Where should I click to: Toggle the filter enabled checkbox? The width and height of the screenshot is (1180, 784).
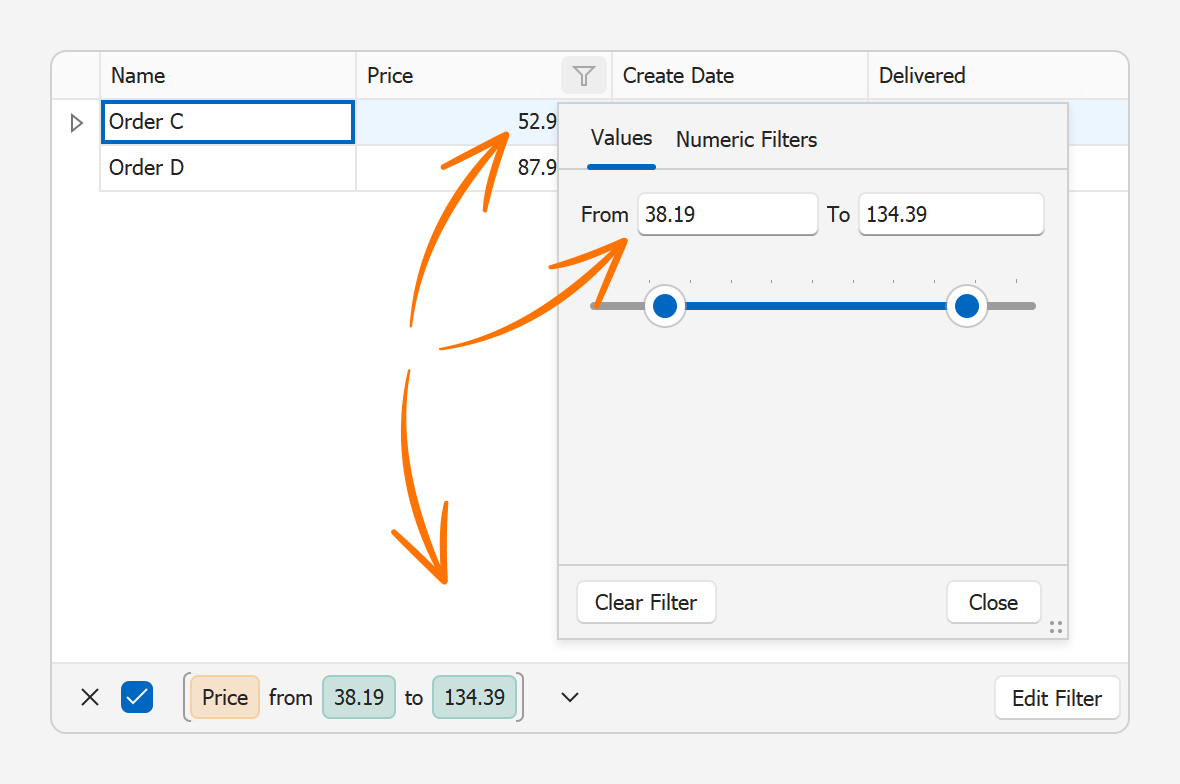[137, 697]
